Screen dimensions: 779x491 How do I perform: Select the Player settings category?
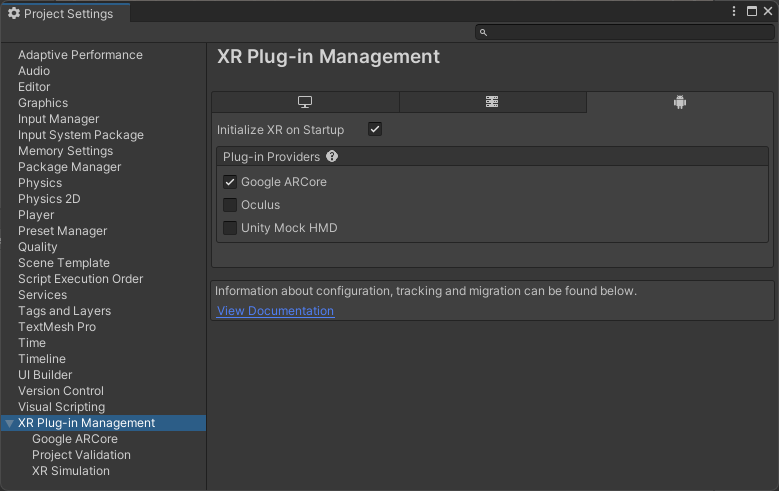[x=36, y=215]
